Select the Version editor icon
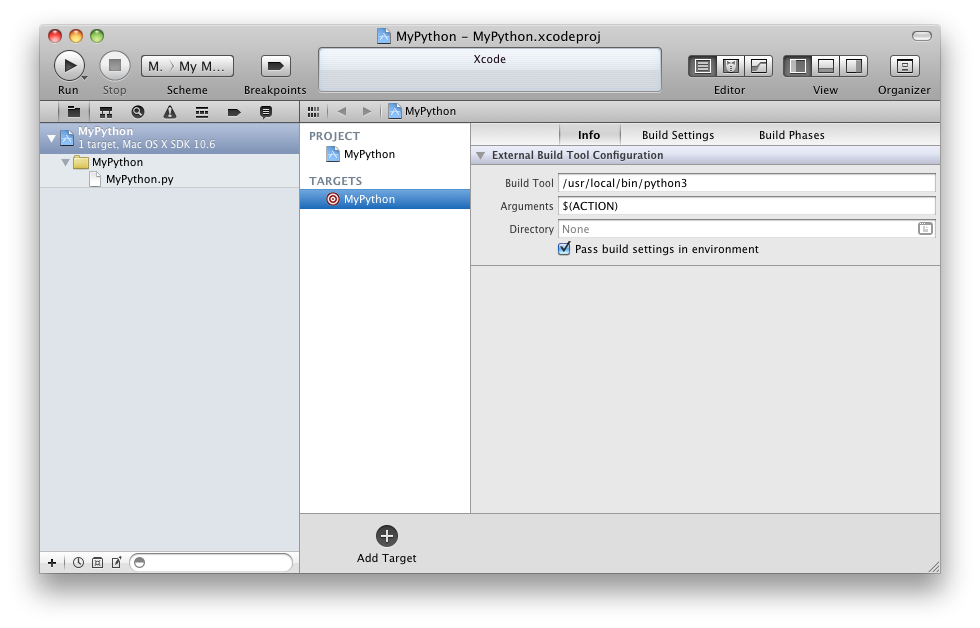The image size is (980, 628). point(759,66)
